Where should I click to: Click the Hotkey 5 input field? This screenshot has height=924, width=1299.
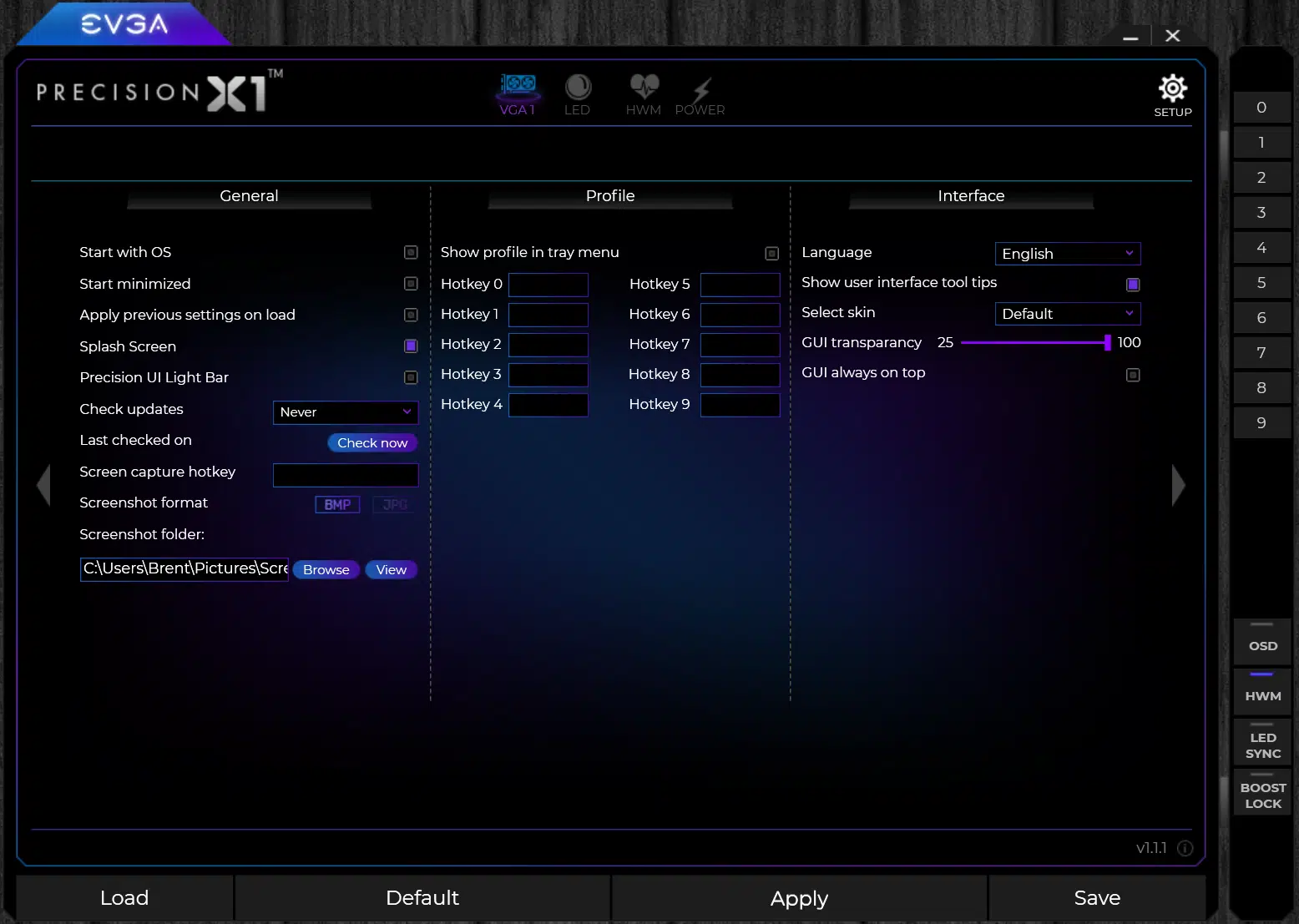tap(740, 285)
